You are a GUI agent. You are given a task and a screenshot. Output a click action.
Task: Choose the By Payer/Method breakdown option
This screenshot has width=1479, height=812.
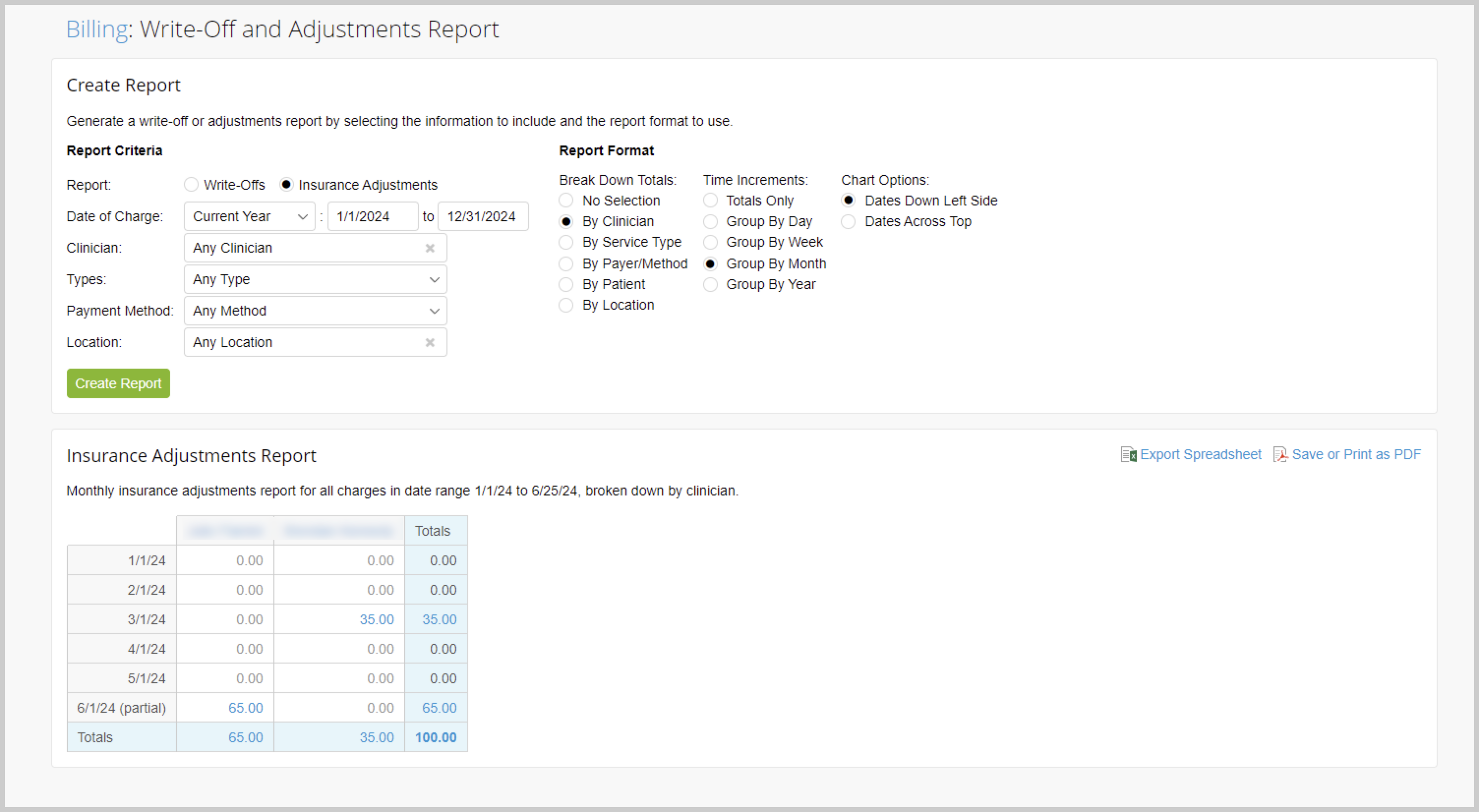pyautogui.click(x=566, y=263)
